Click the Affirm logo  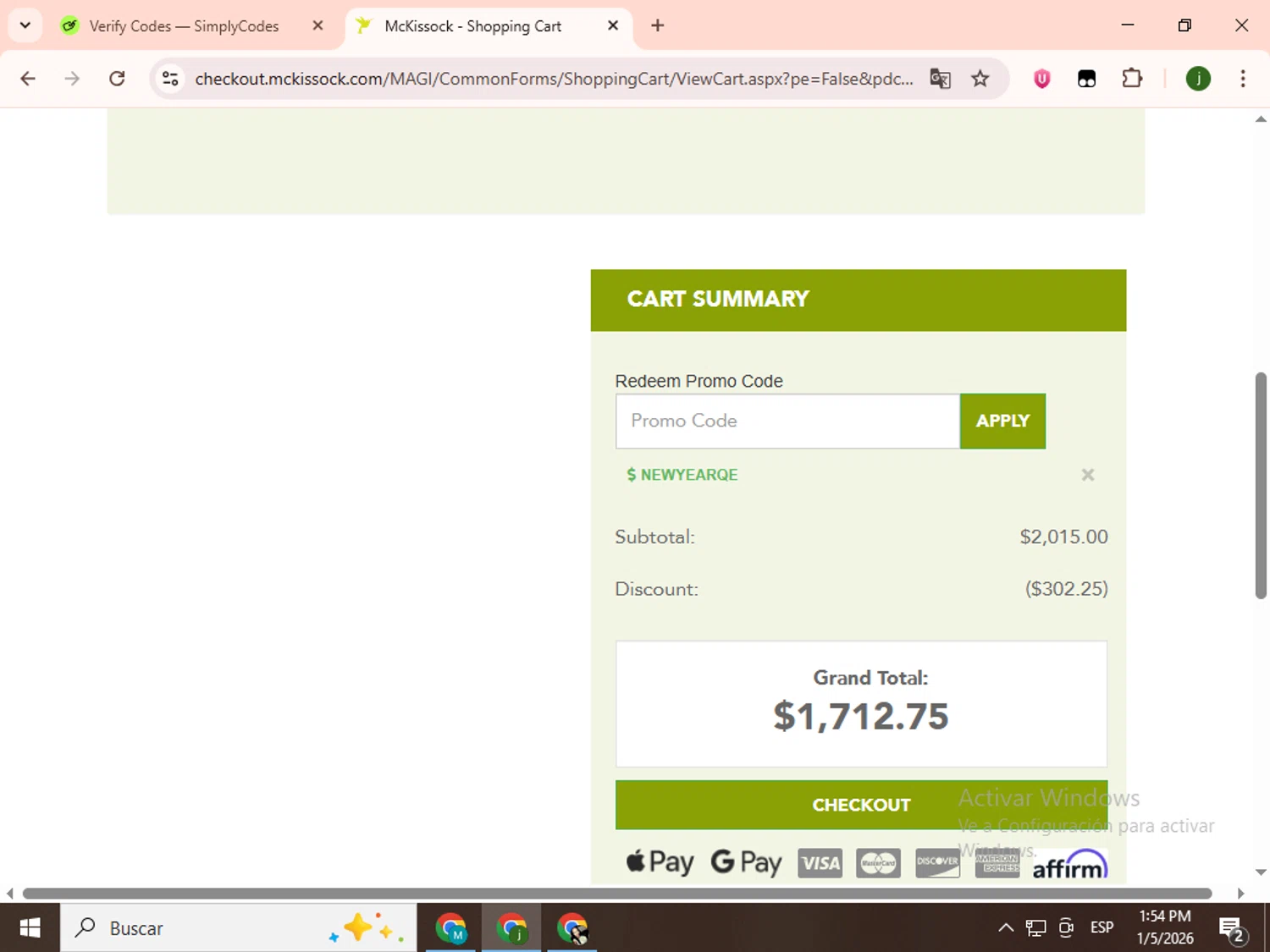coord(1069,865)
